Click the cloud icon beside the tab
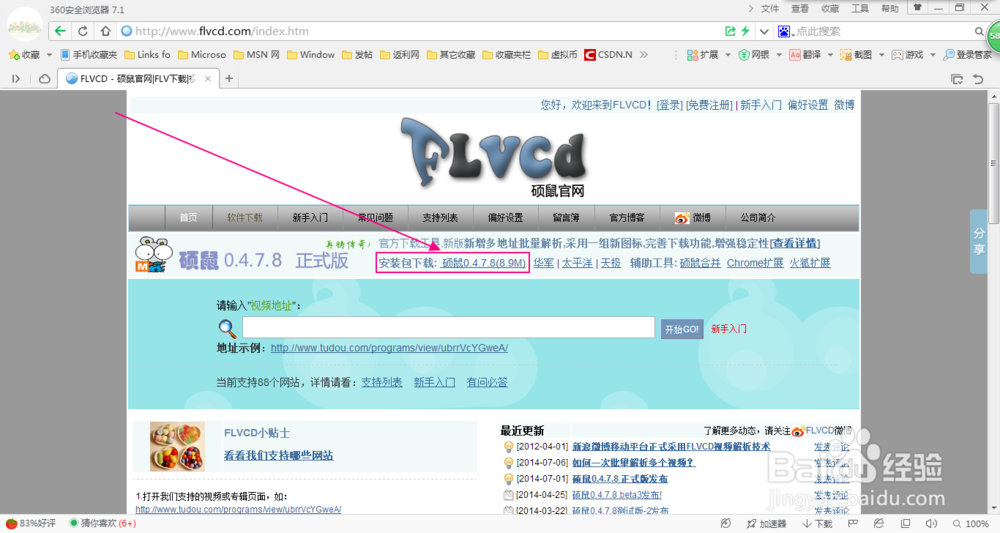Viewport: 1000px width, 533px height. pos(45,78)
